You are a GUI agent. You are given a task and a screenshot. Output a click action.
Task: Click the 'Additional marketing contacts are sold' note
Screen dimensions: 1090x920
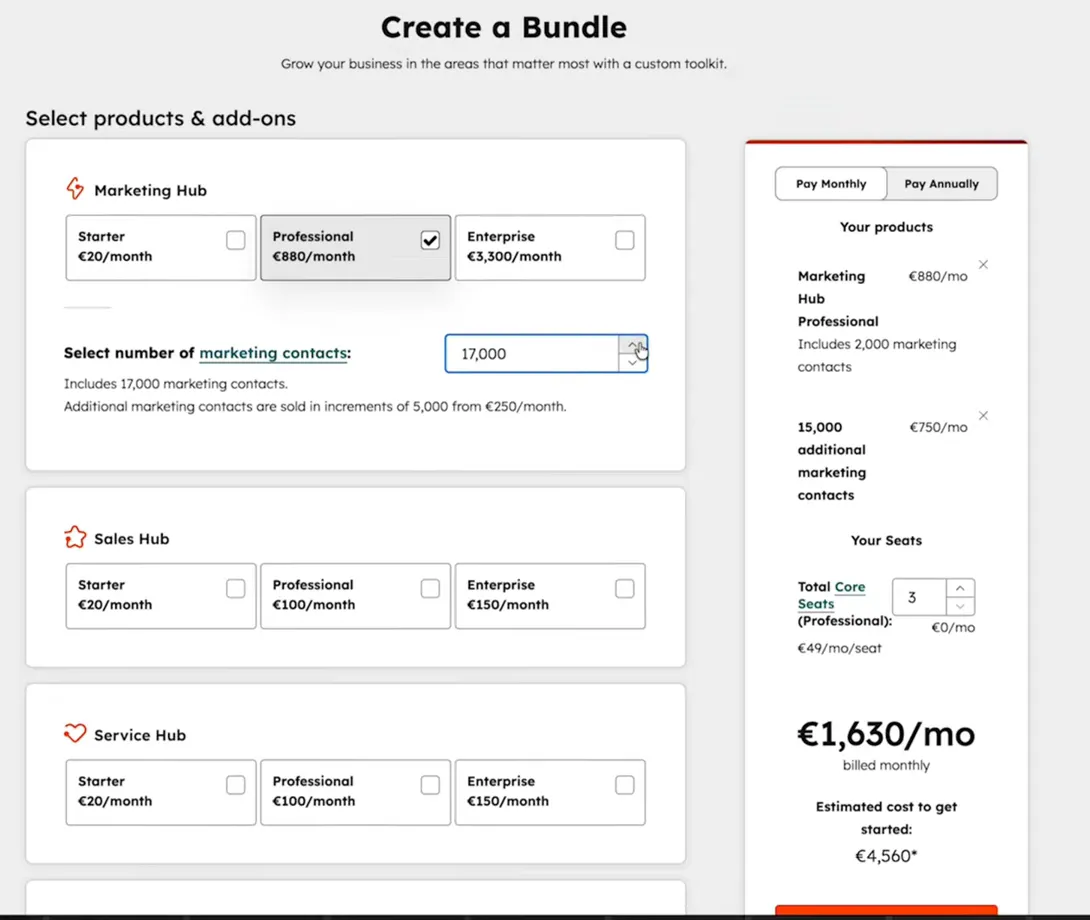point(315,406)
